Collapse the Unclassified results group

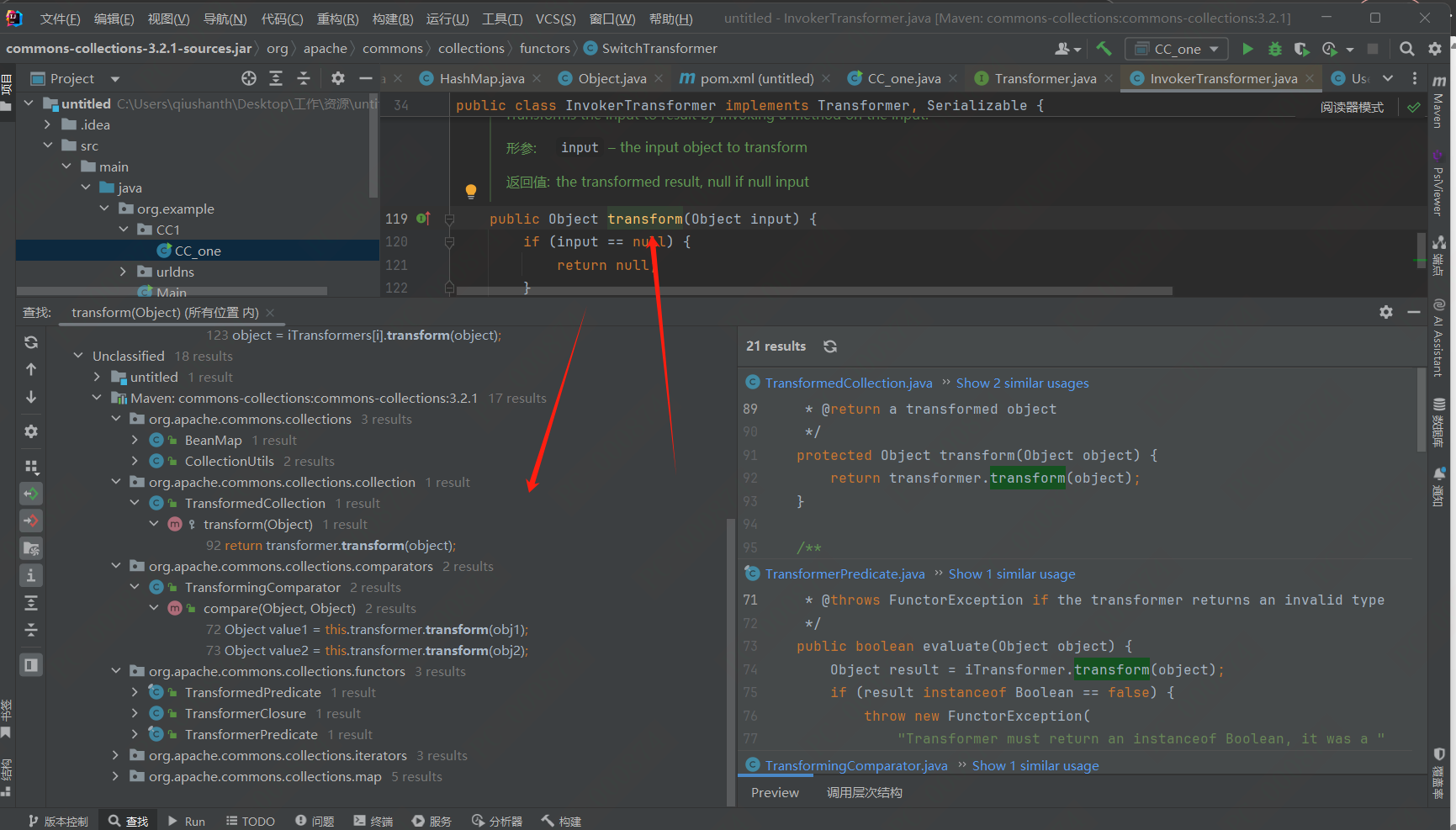(x=78, y=356)
